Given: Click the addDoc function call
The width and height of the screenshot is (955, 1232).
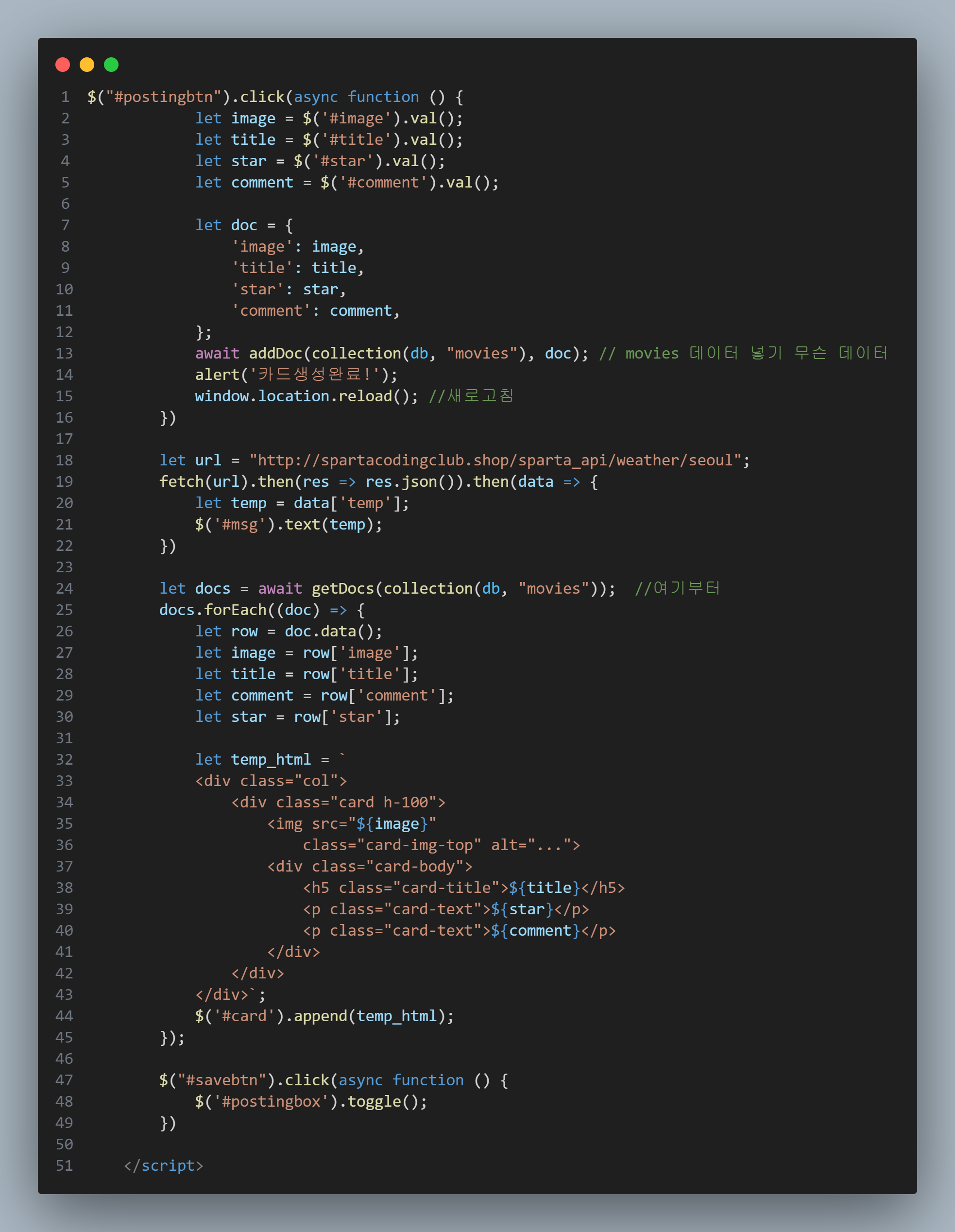Looking at the screenshot, I should tap(275, 354).
